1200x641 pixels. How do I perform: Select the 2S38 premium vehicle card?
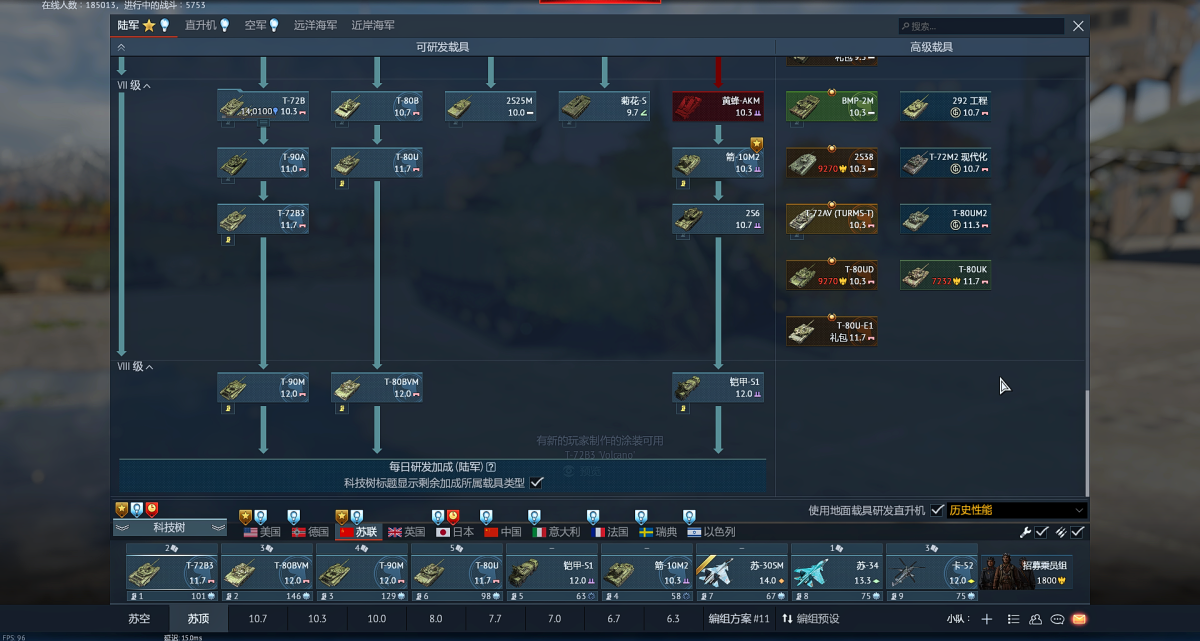tap(832, 163)
